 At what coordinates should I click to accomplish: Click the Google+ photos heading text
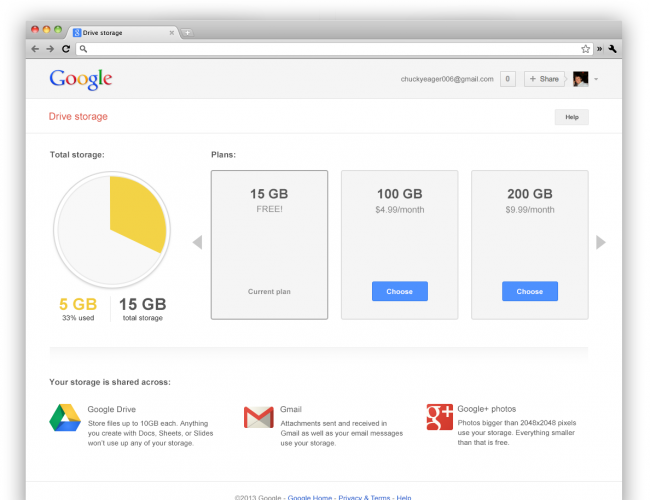click(487, 409)
